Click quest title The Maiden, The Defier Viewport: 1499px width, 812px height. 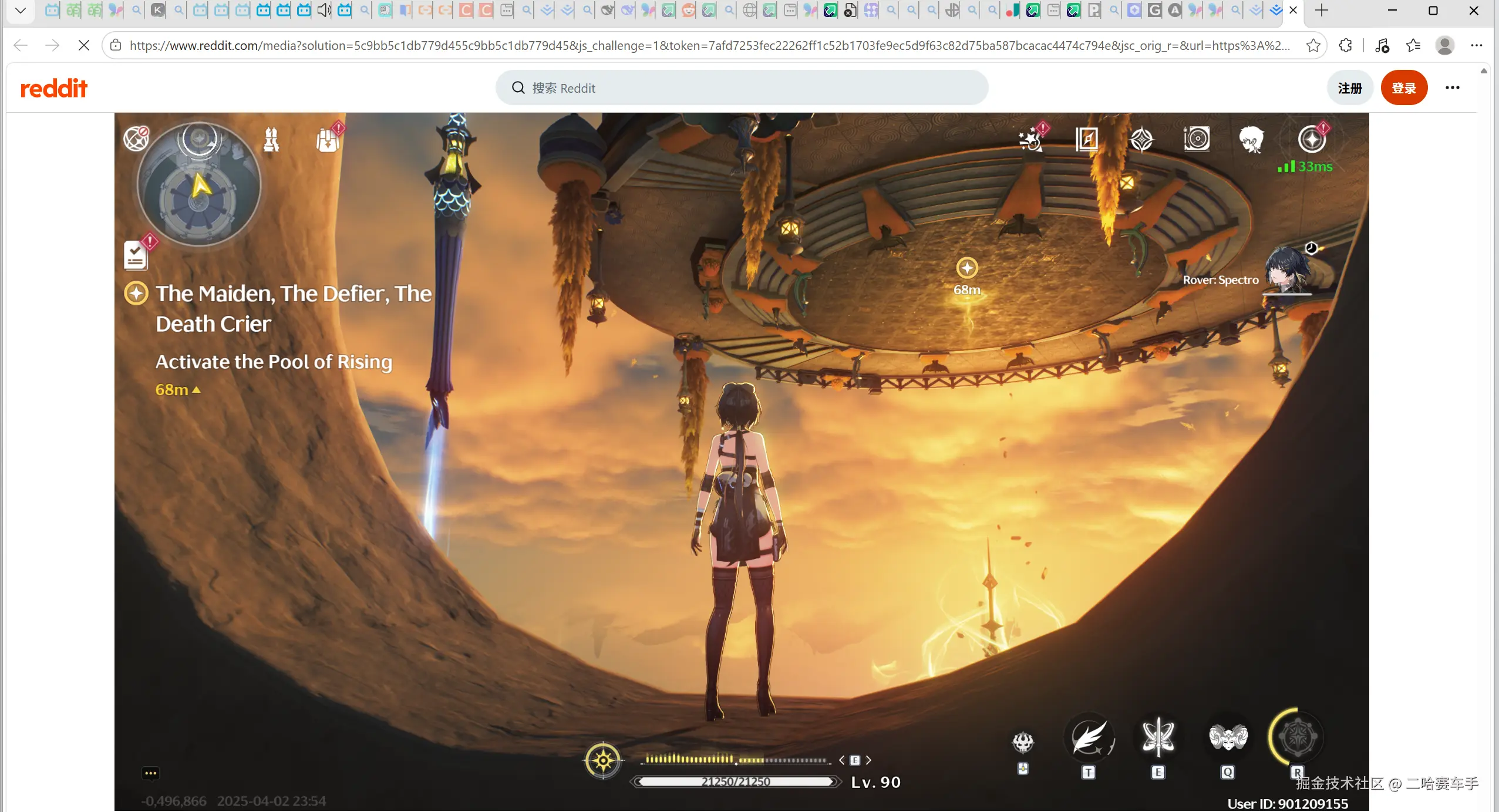pyautogui.click(x=294, y=309)
